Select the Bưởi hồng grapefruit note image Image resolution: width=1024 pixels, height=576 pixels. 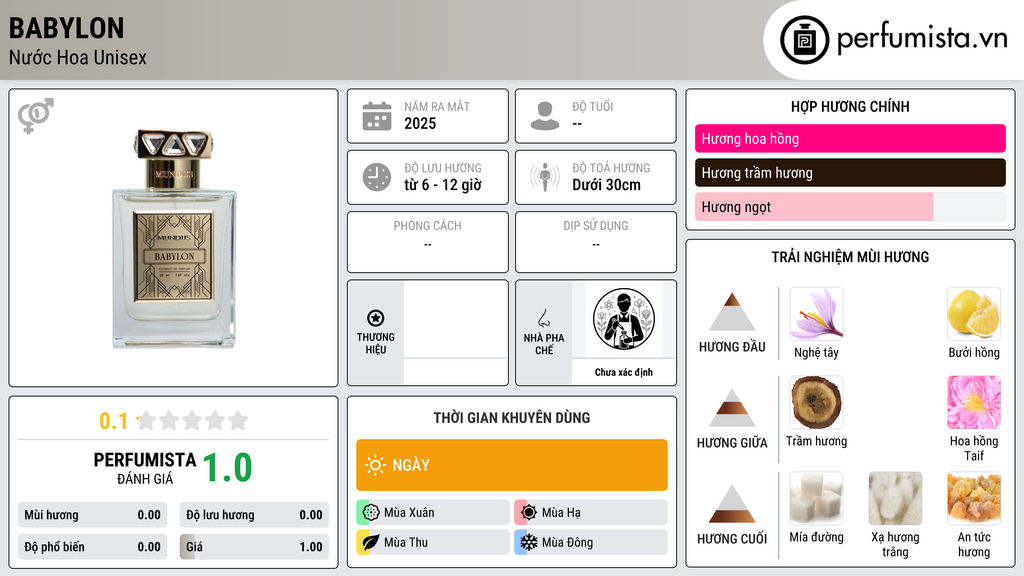[x=974, y=314]
